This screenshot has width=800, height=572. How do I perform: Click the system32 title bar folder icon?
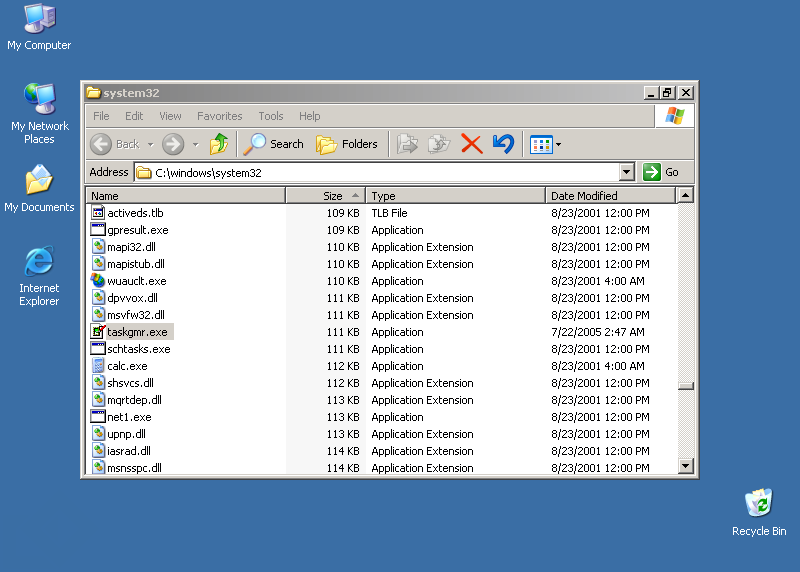[x=93, y=92]
